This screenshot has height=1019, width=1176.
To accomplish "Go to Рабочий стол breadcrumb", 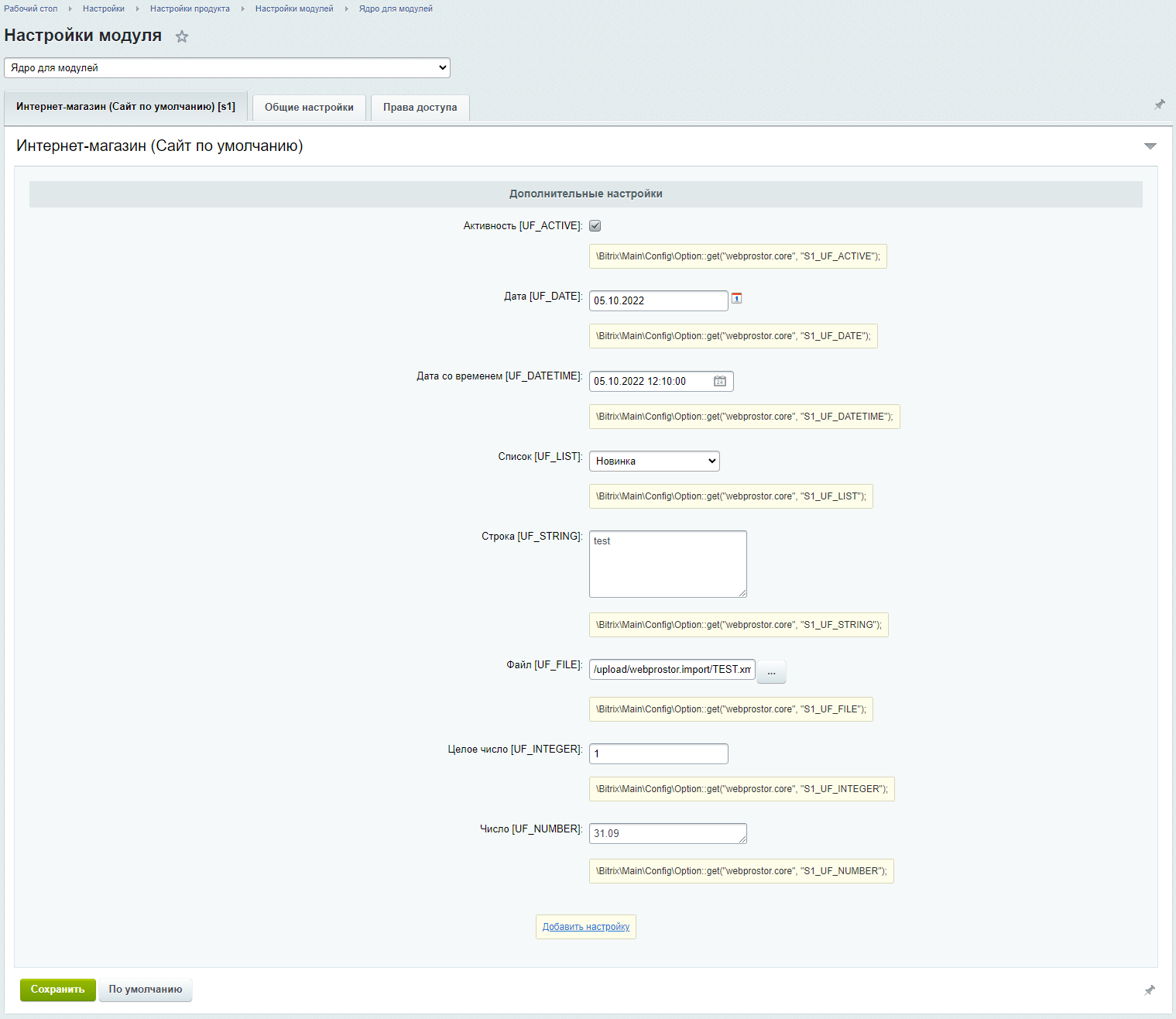I will (31, 9).
